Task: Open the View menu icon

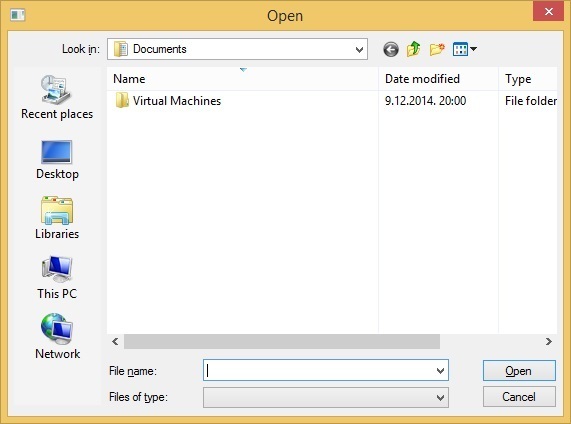Action: [x=465, y=49]
